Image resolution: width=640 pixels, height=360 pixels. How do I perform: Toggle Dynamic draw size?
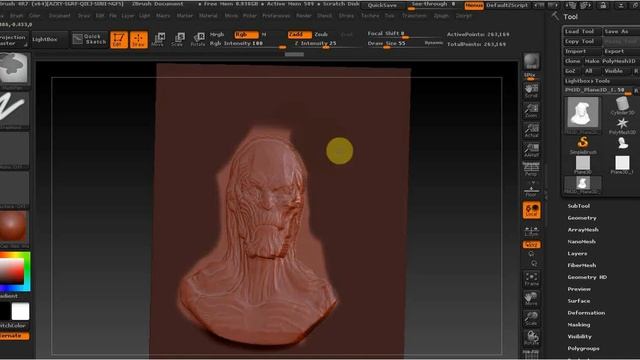tap(433, 43)
